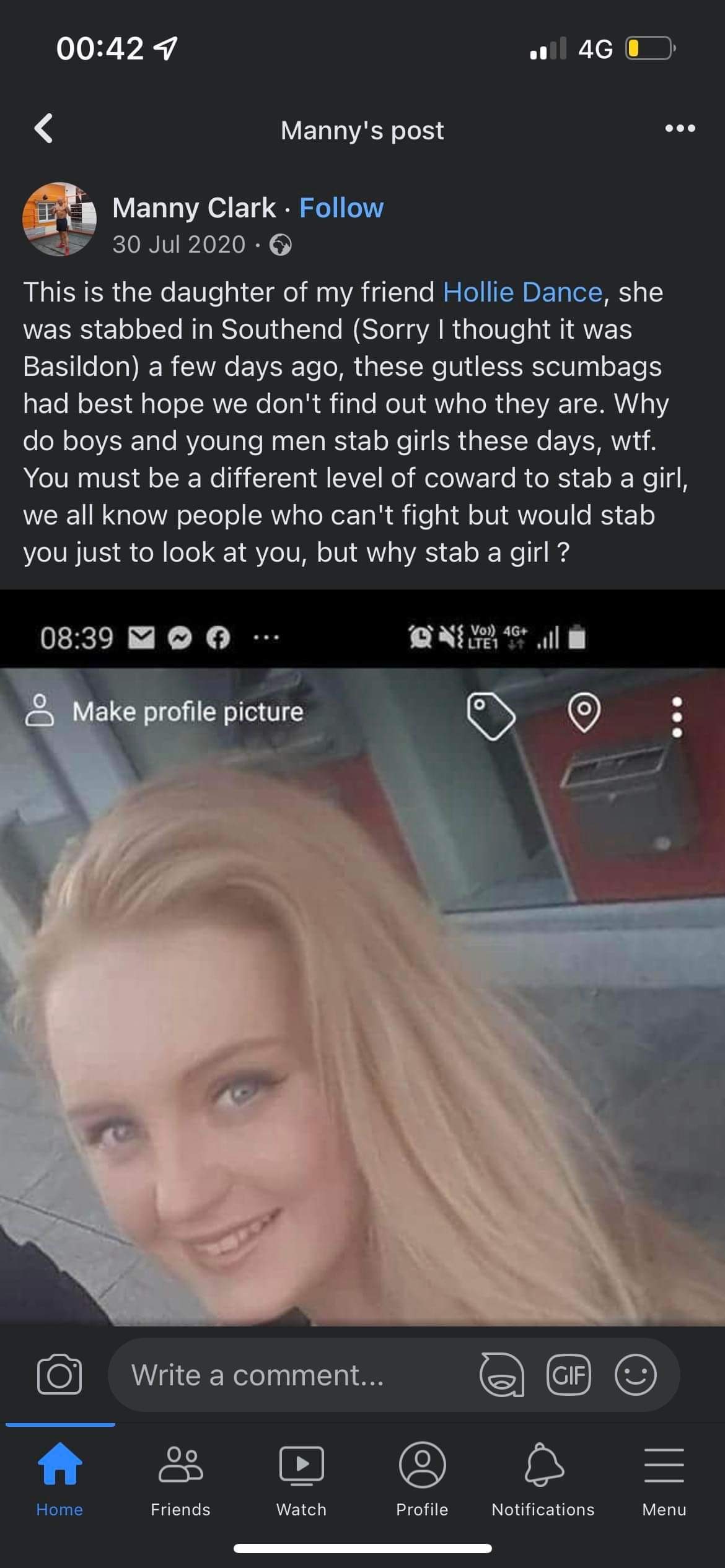Follow Manny Clark
725x1568 pixels.
[341, 208]
